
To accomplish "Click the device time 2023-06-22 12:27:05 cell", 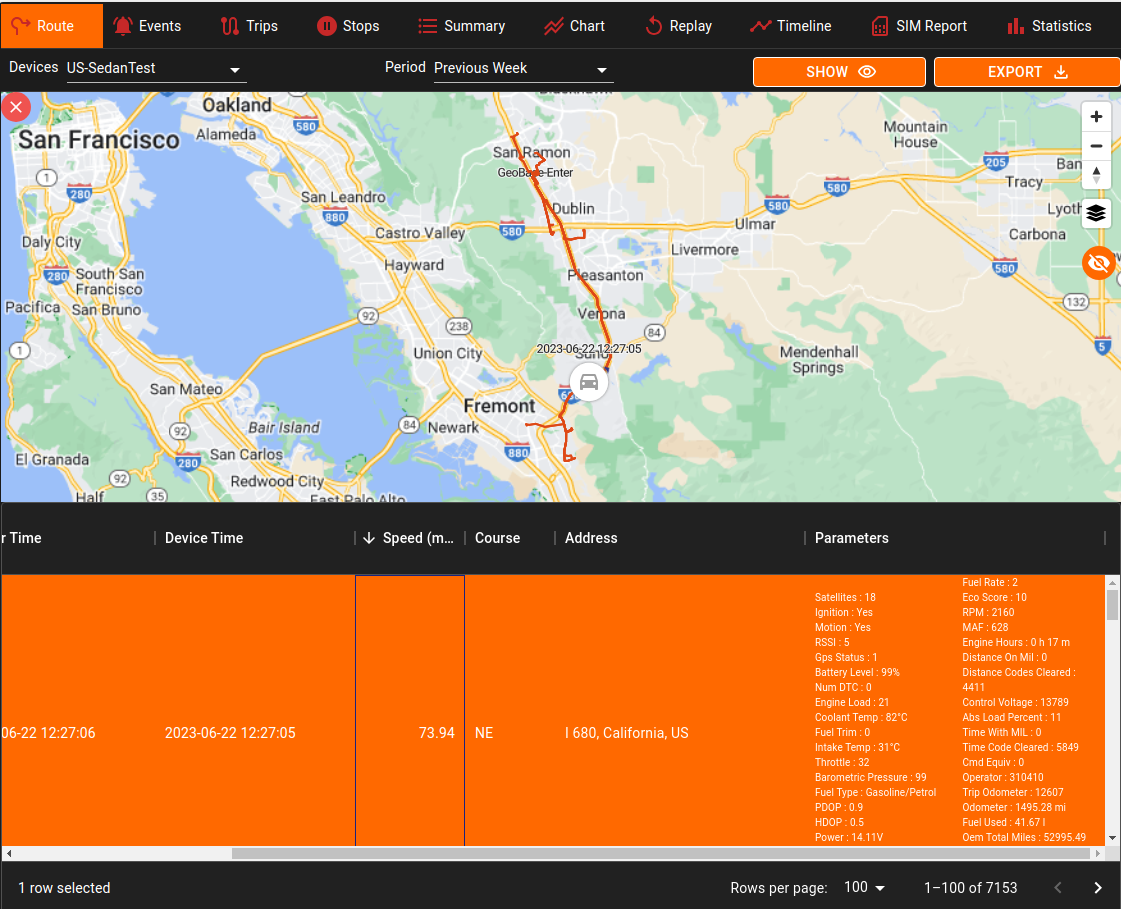I will coord(230,733).
